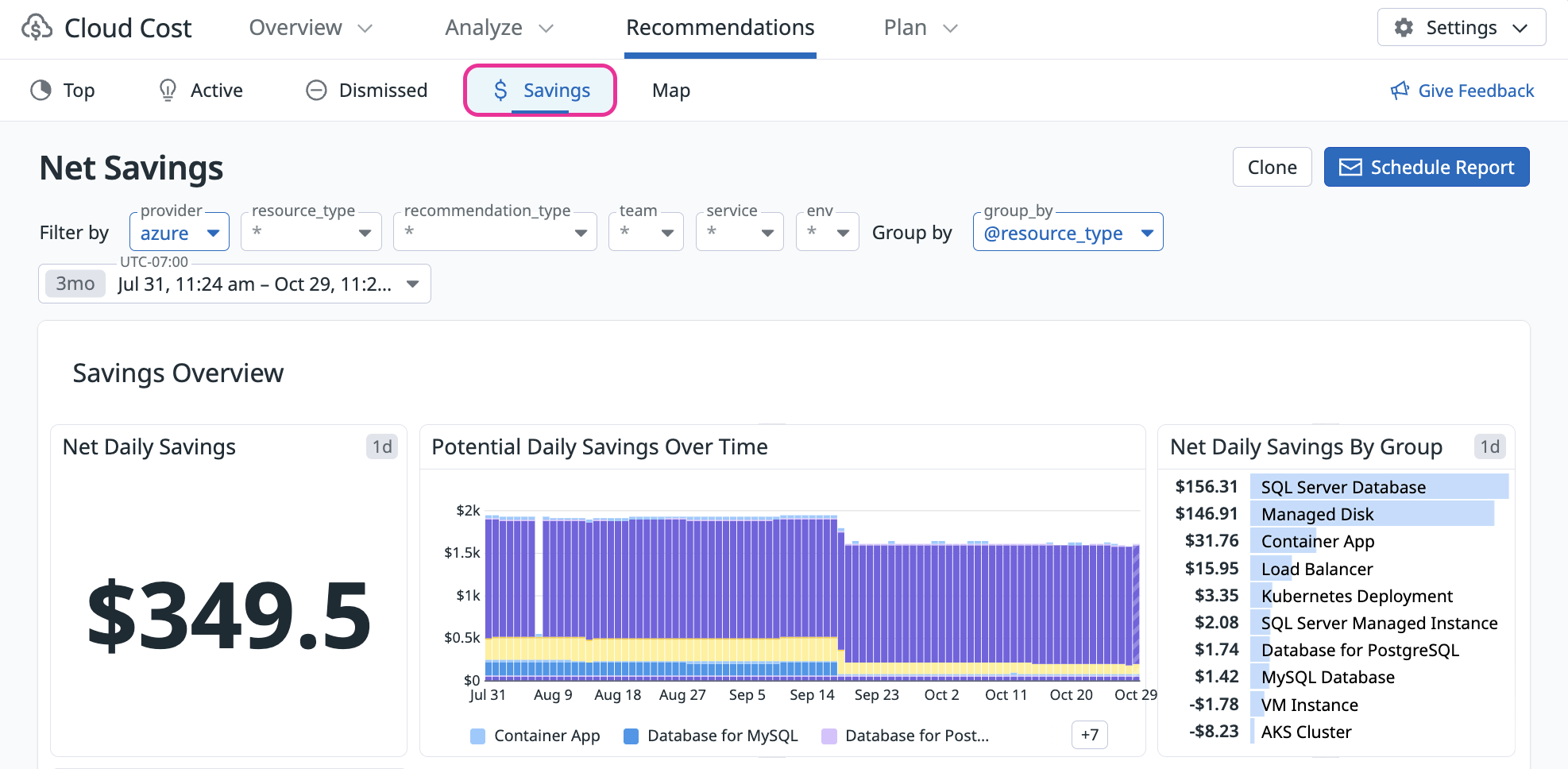1568x769 pixels.
Task: Click the Dismissed minus-circle icon
Action: 316,91
